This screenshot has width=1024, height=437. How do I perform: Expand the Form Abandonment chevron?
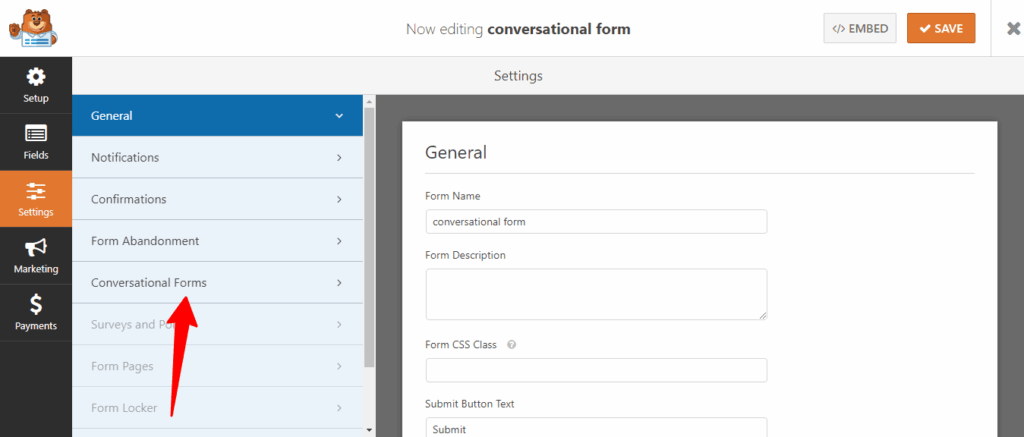(339, 241)
